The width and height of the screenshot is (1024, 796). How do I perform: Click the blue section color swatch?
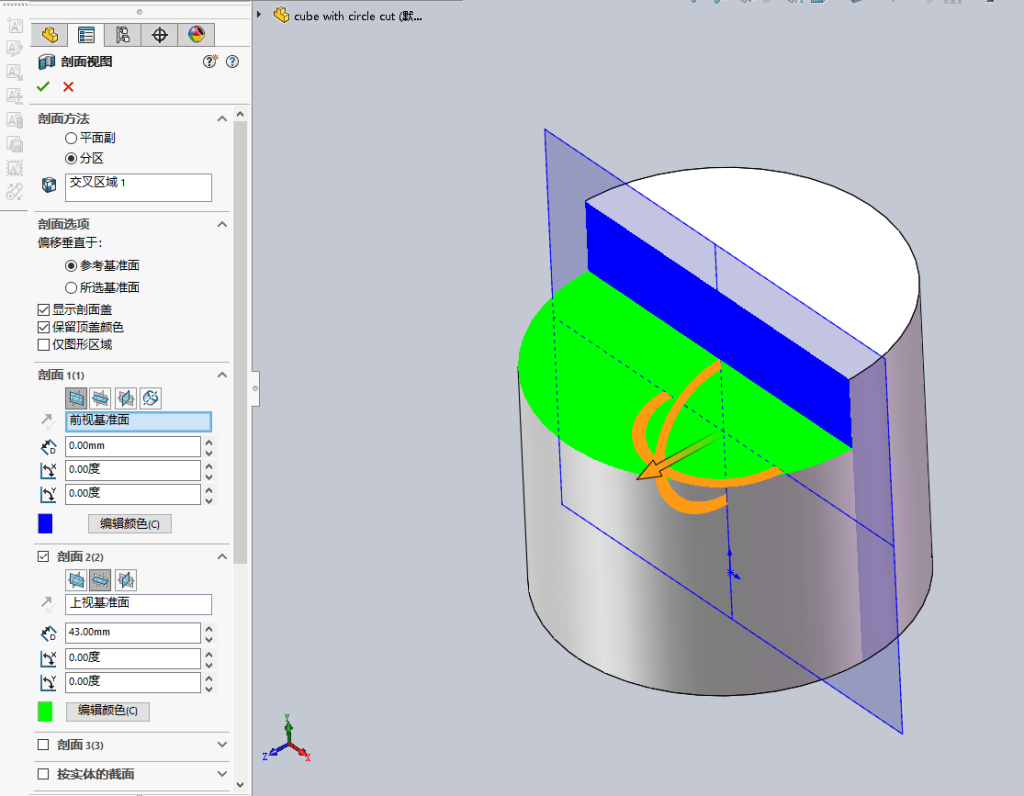tap(45, 524)
